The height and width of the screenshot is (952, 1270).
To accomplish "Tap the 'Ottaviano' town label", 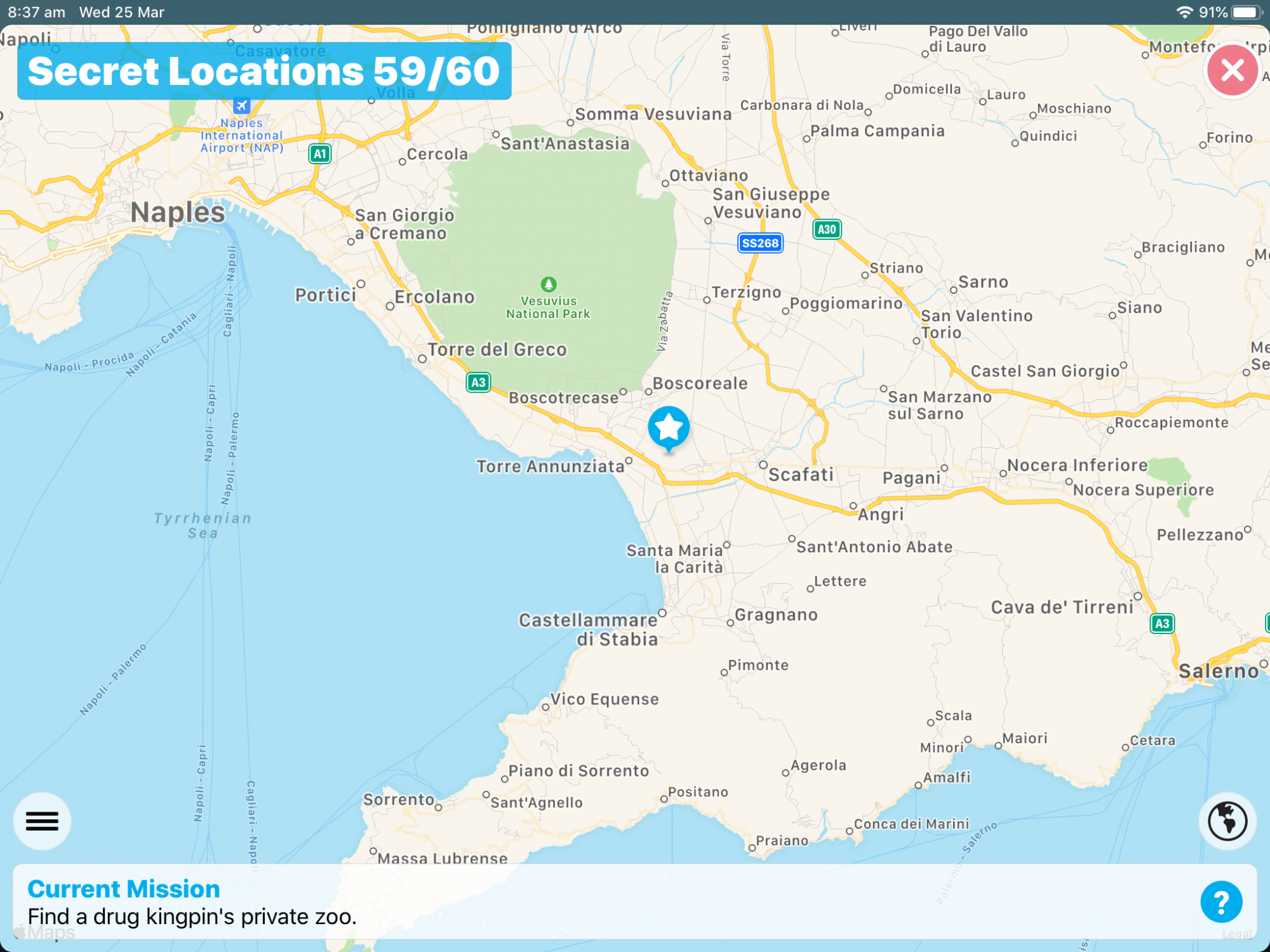I will tap(709, 175).
